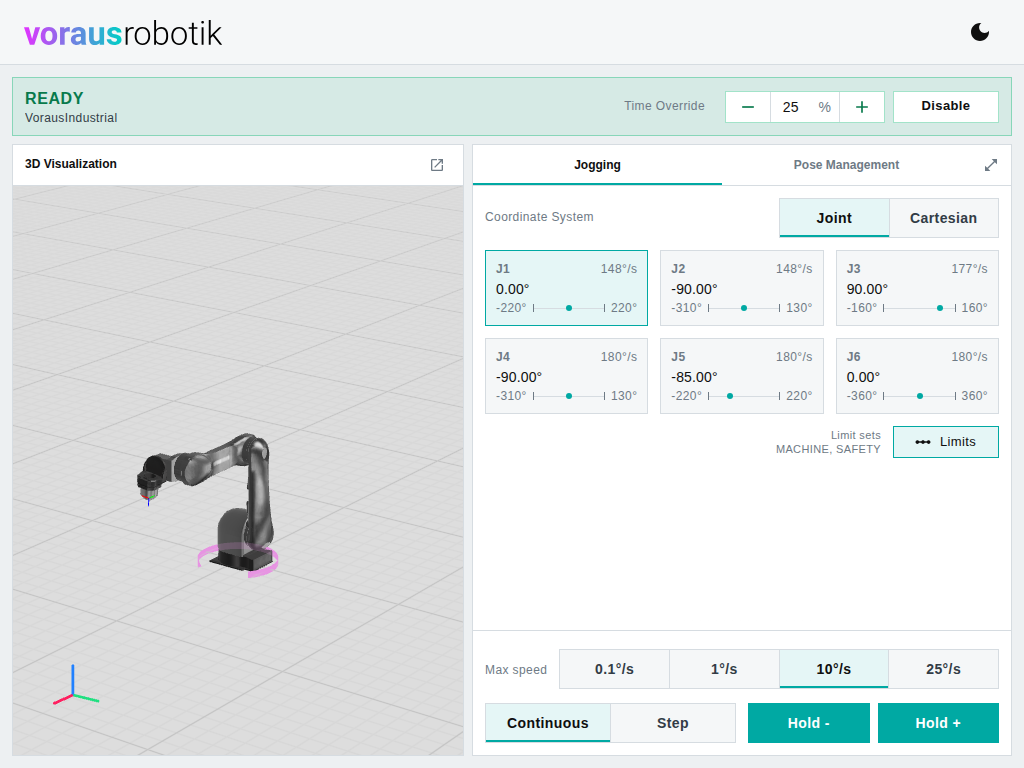Set max speed to 10°/s

pyautogui.click(x=833, y=669)
